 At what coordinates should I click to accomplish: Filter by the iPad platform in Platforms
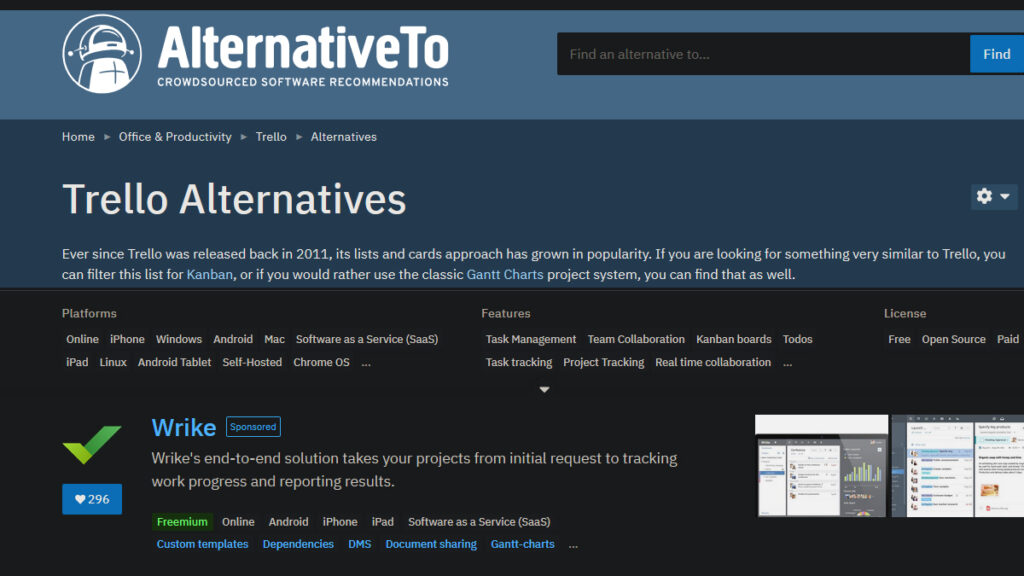point(77,362)
